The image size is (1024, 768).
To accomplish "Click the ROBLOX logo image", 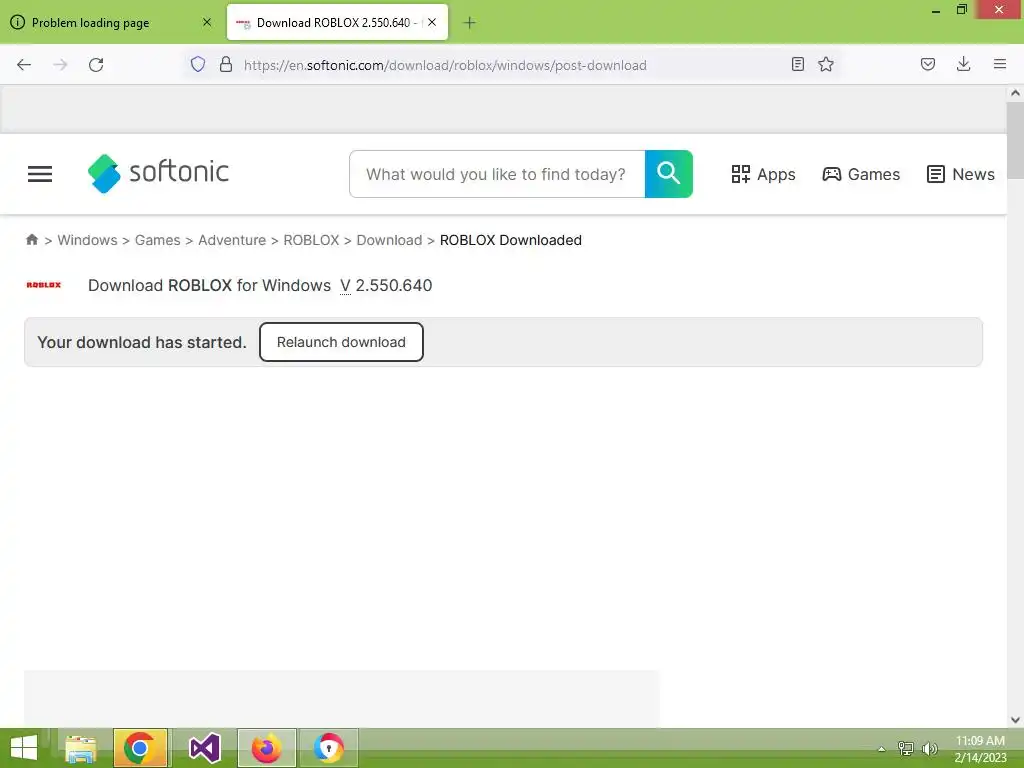I will (x=44, y=285).
